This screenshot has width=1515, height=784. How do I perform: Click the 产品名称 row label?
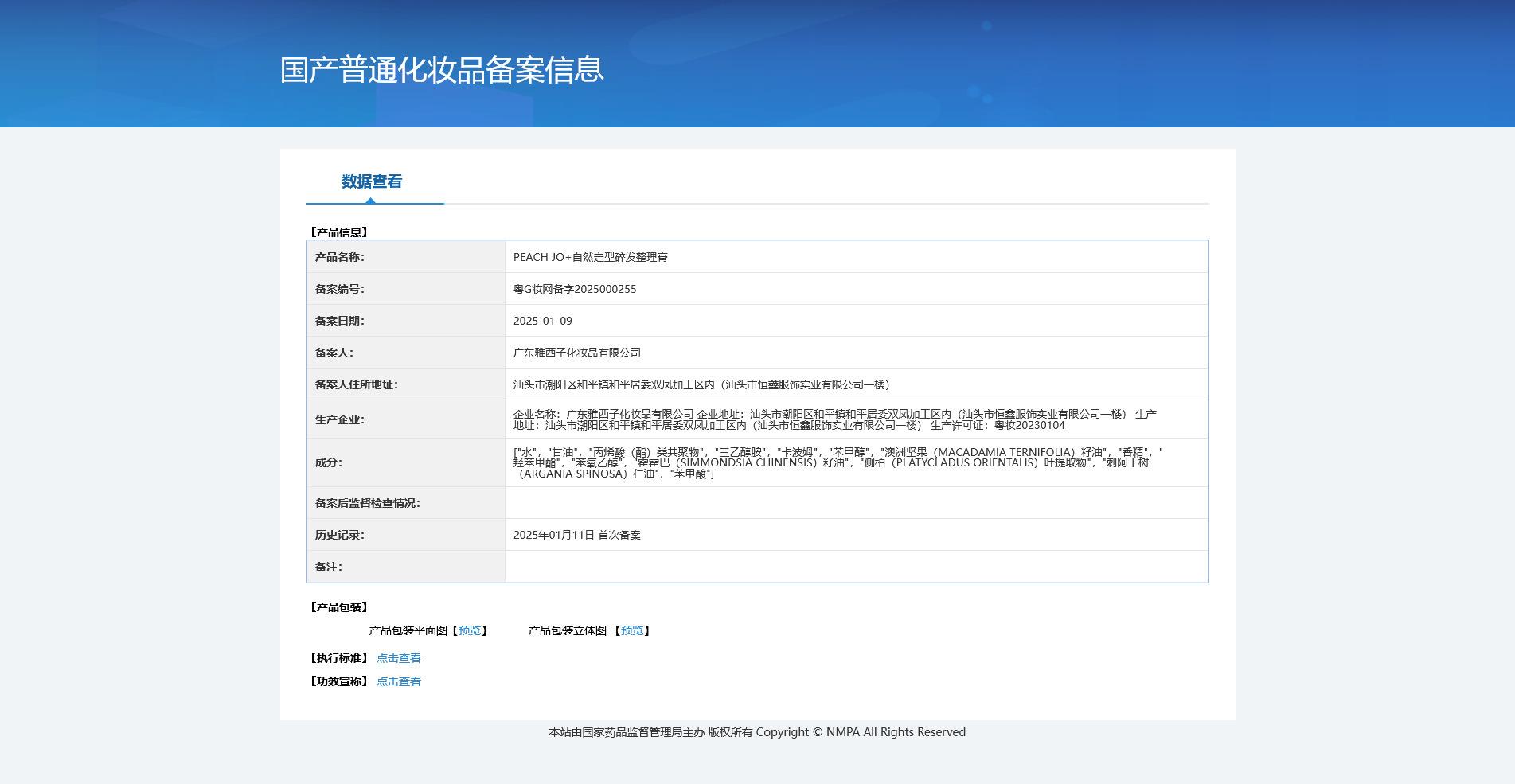(x=339, y=257)
